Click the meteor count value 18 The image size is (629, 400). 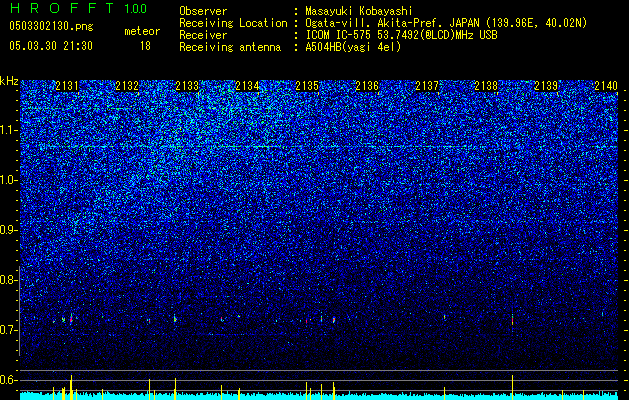(x=145, y=46)
